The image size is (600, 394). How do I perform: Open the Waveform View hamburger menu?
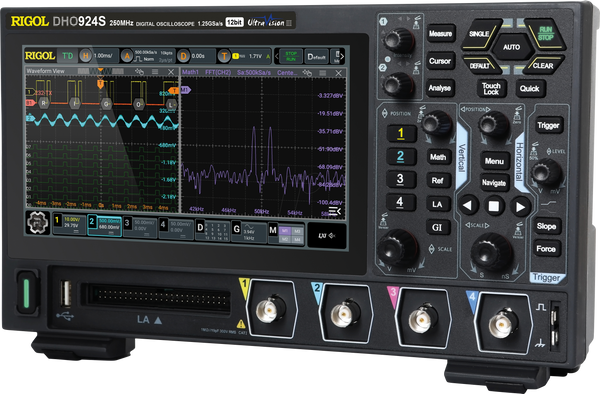click(x=155, y=72)
